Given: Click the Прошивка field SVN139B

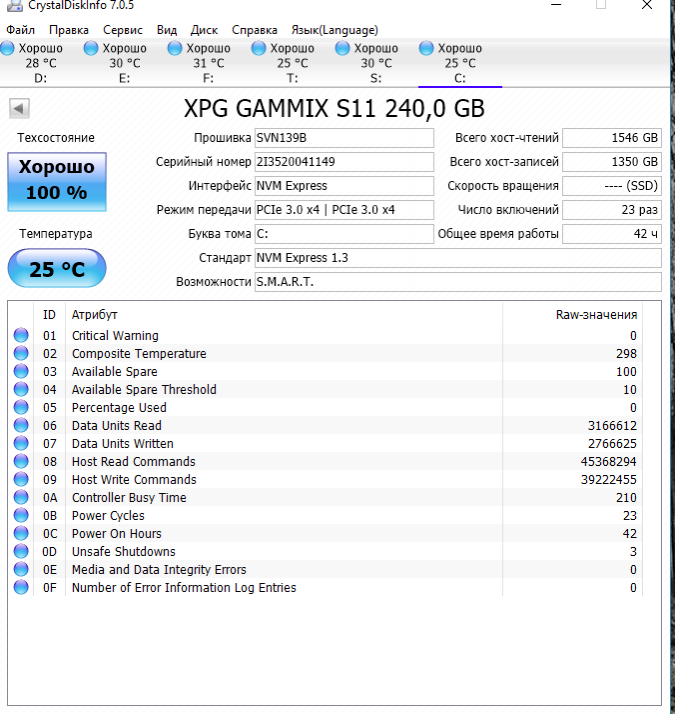Looking at the screenshot, I should [344, 138].
